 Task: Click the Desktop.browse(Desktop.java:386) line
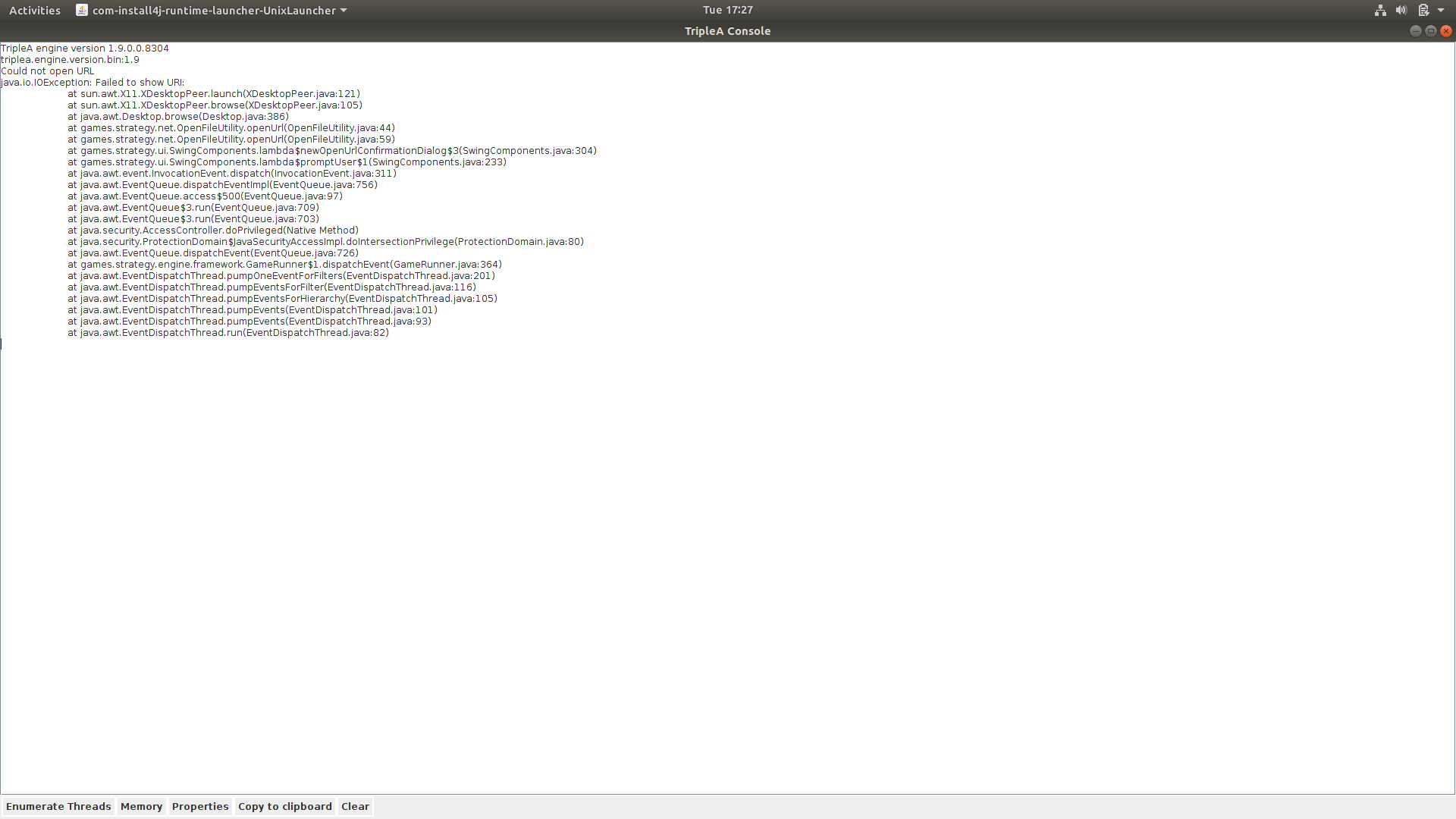[178, 116]
